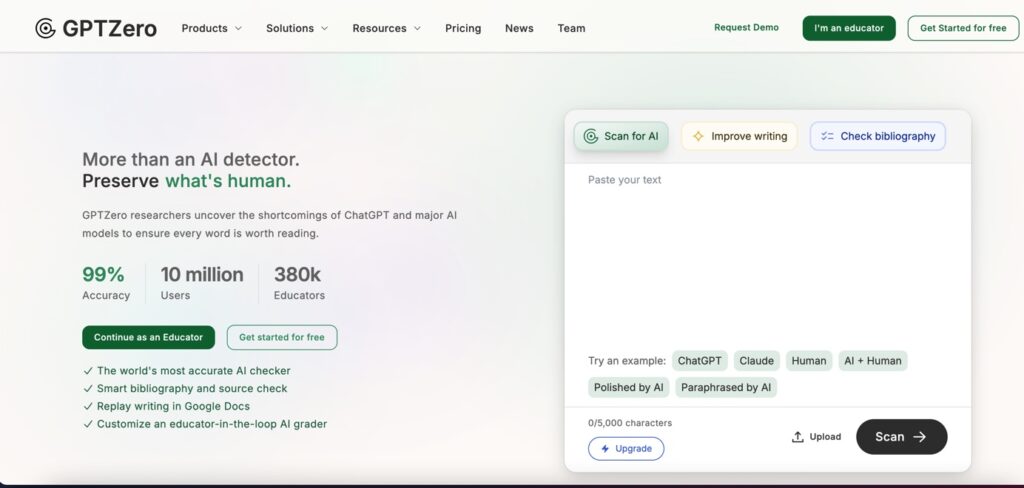Click the lightning bolt icon on Upgrade

pos(605,449)
